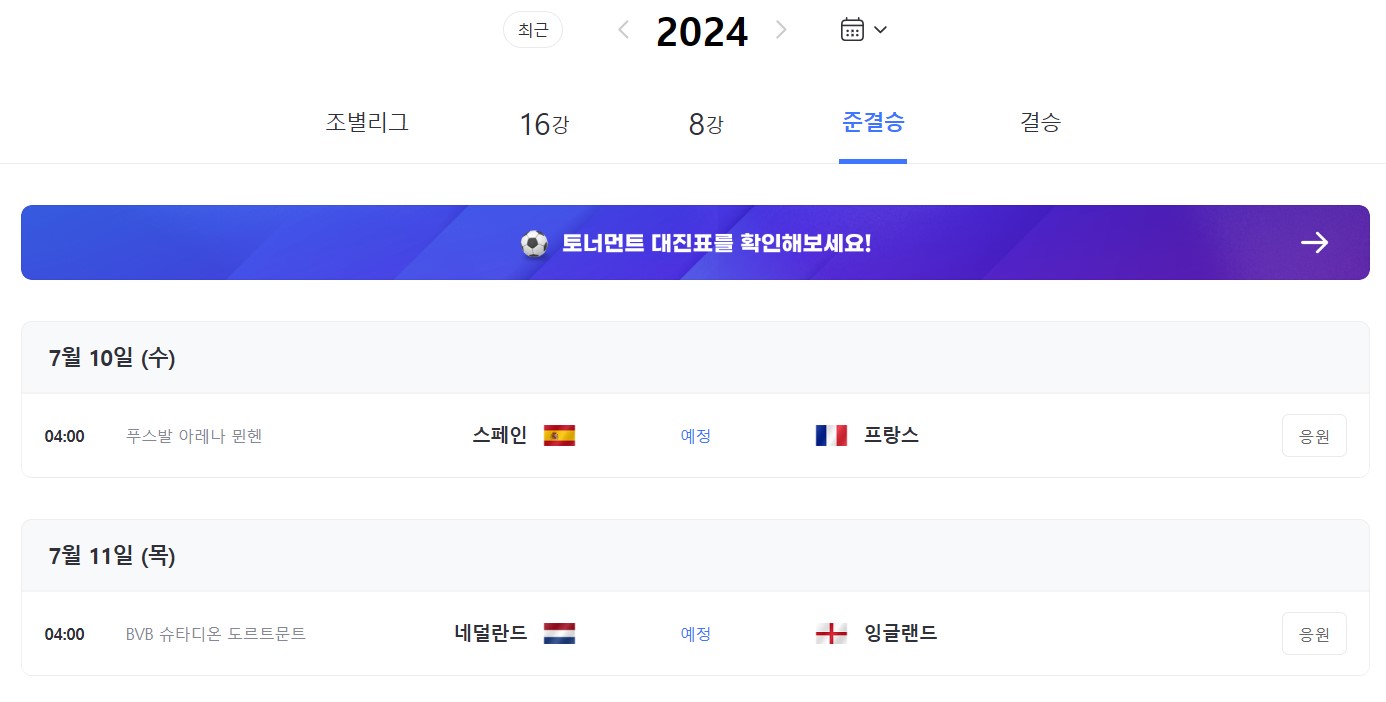Expand the calendar dropdown chevron
The image size is (1386, 702).
coord(879,29)
